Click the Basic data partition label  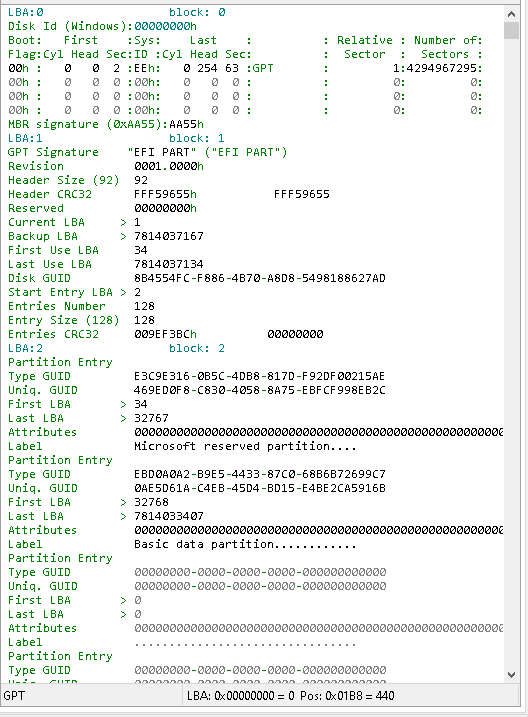(245, 544)
